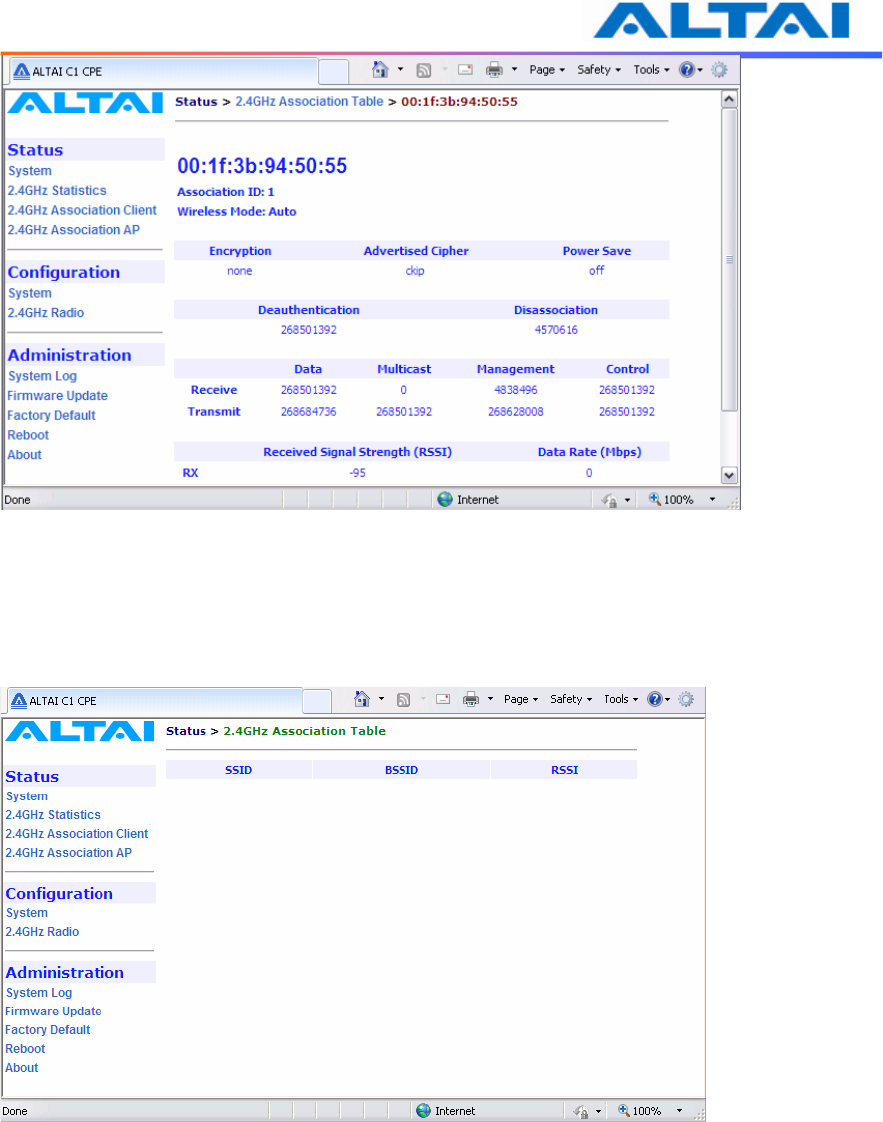Open System Log in upper page sidebar

click(42, 376)
